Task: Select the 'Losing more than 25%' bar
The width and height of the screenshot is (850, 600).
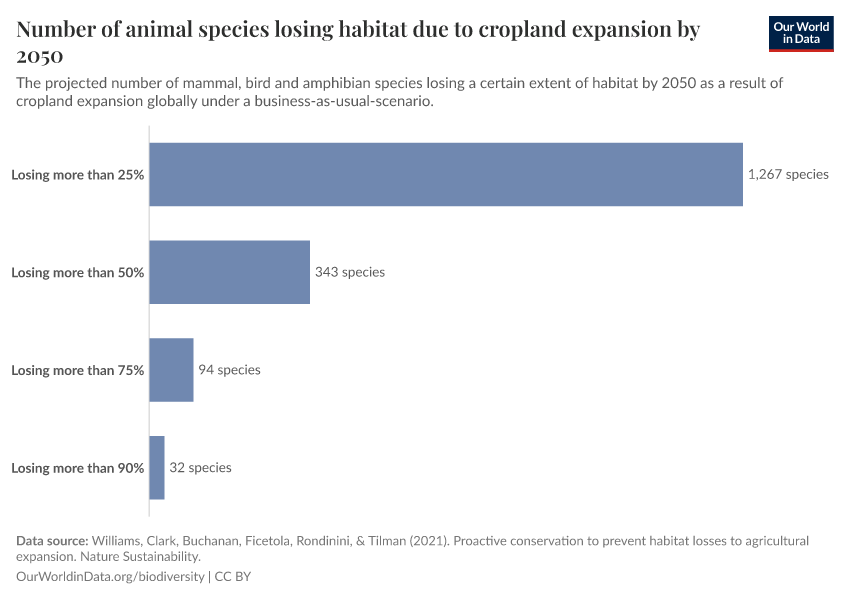Action: pyautogui.click(x=445, y=174)
